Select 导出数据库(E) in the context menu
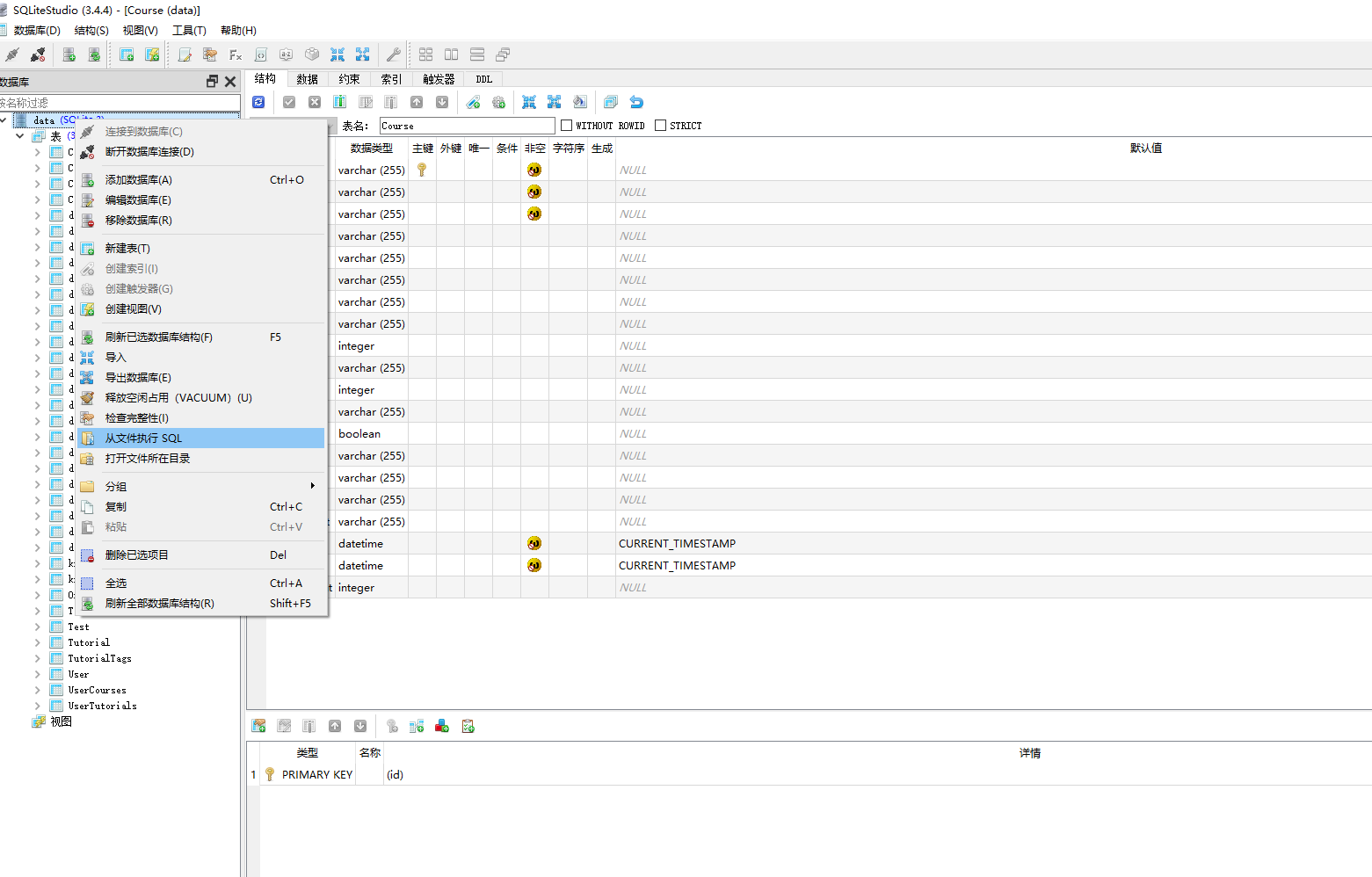The height and width of the screenshot is (877, 1372). tap(201, 377)
